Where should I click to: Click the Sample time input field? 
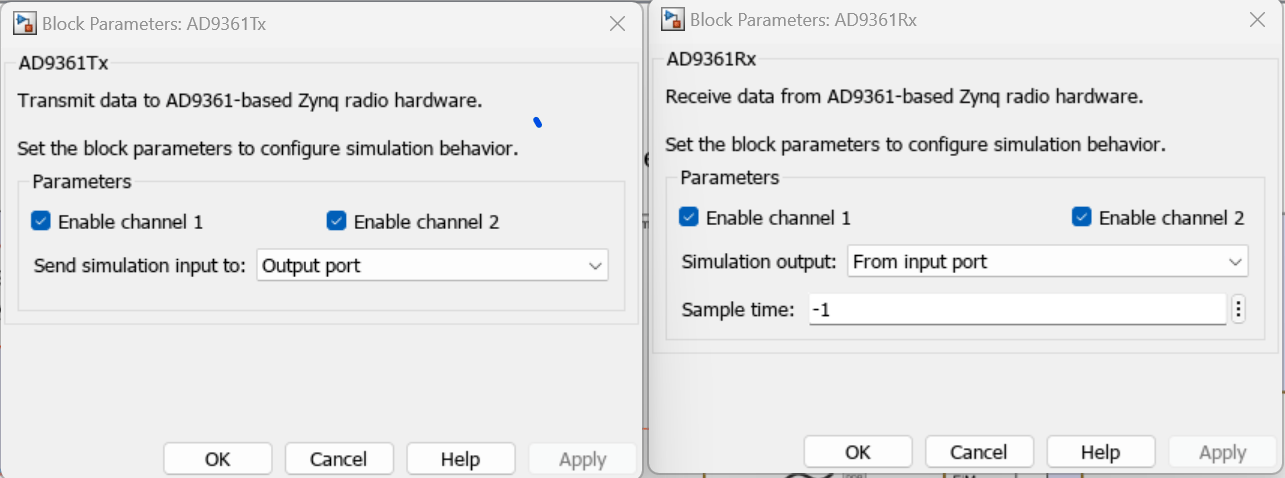tap(1016, 310)
